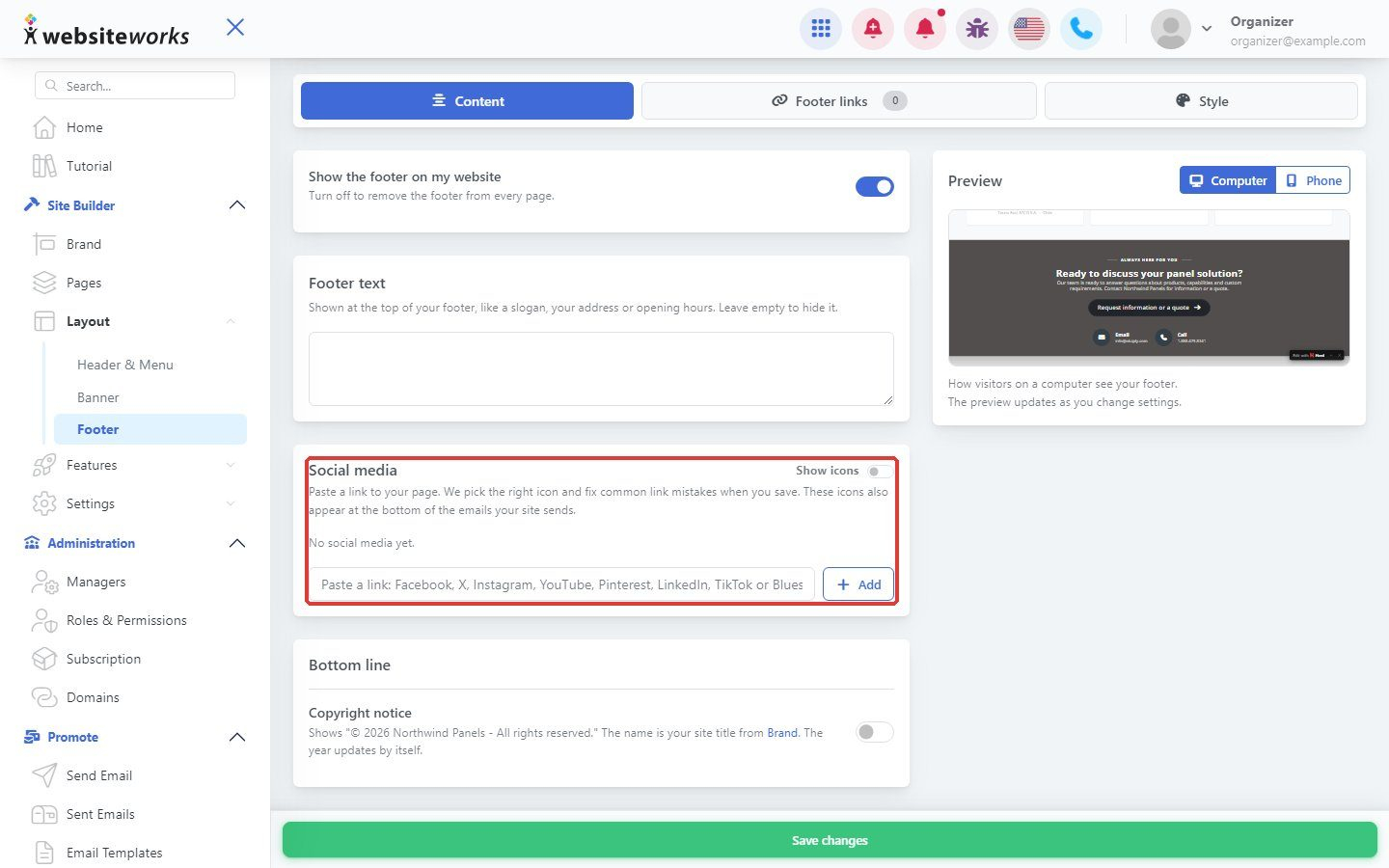1389x868 pixels.
Task: Click the phone support icon
Action: (1081, 29)
